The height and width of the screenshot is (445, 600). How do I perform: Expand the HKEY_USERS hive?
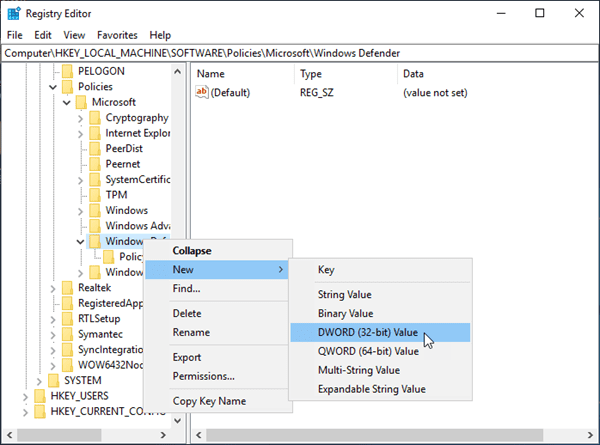25,396
